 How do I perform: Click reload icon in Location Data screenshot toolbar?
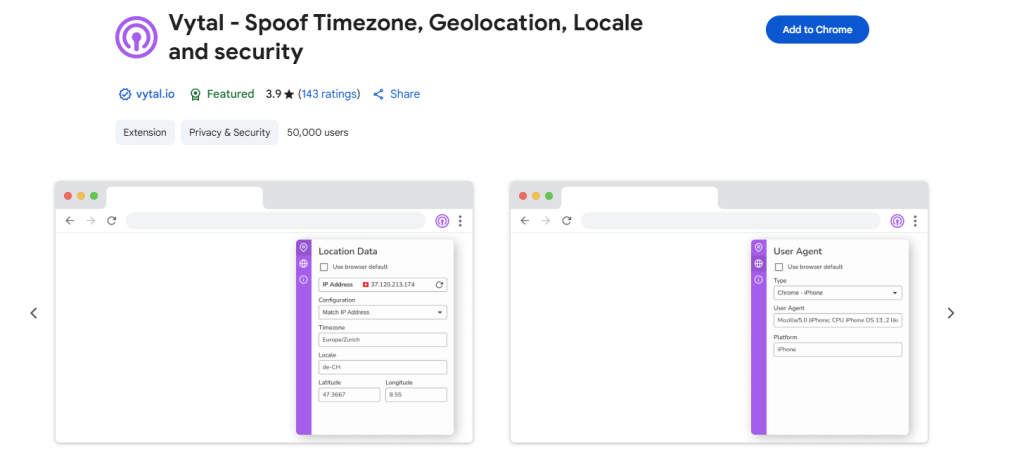(112, 221)
